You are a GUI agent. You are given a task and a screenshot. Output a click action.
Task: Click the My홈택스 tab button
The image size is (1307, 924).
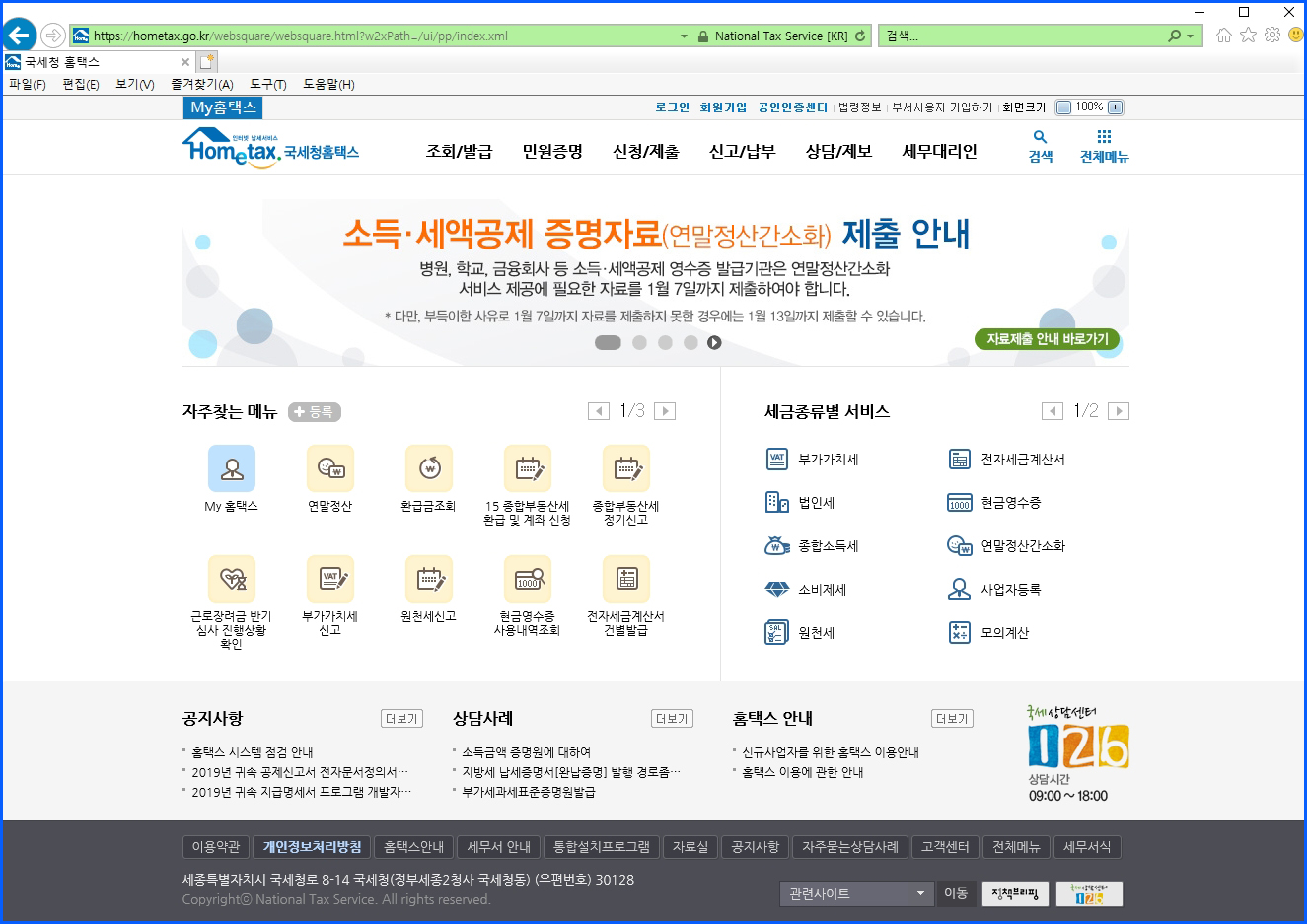pyautogui.click(x=223, y=107)
